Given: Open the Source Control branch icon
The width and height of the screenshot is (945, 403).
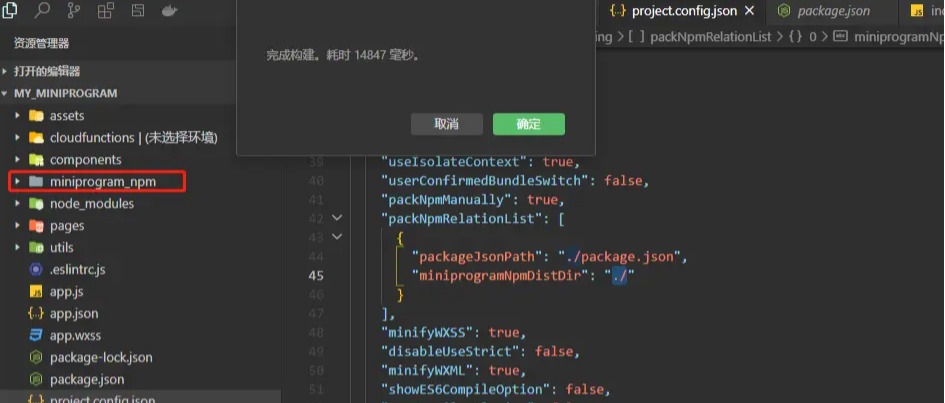Looking at the screenshot, I should [73, 11].
